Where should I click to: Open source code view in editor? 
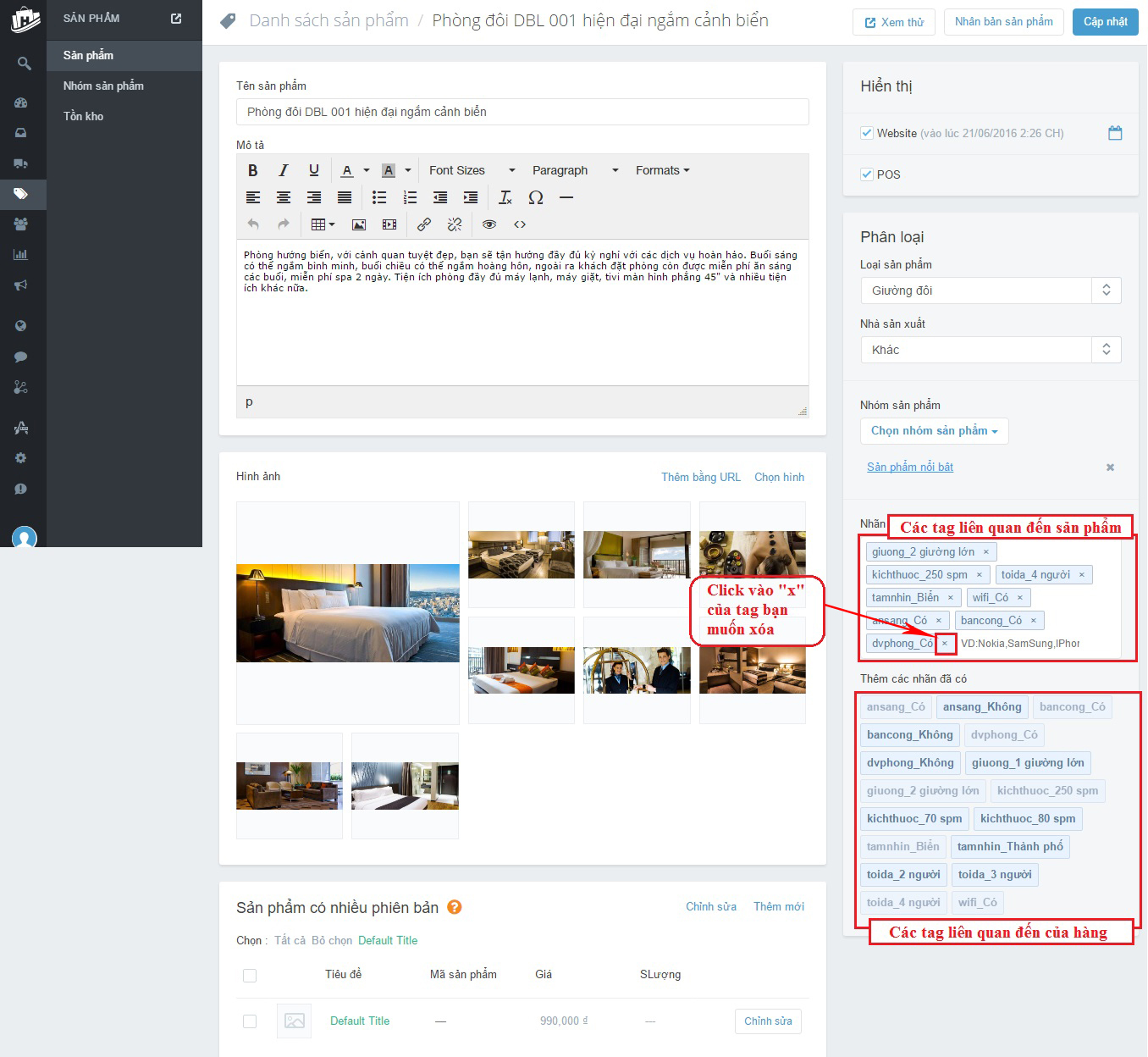520,224
